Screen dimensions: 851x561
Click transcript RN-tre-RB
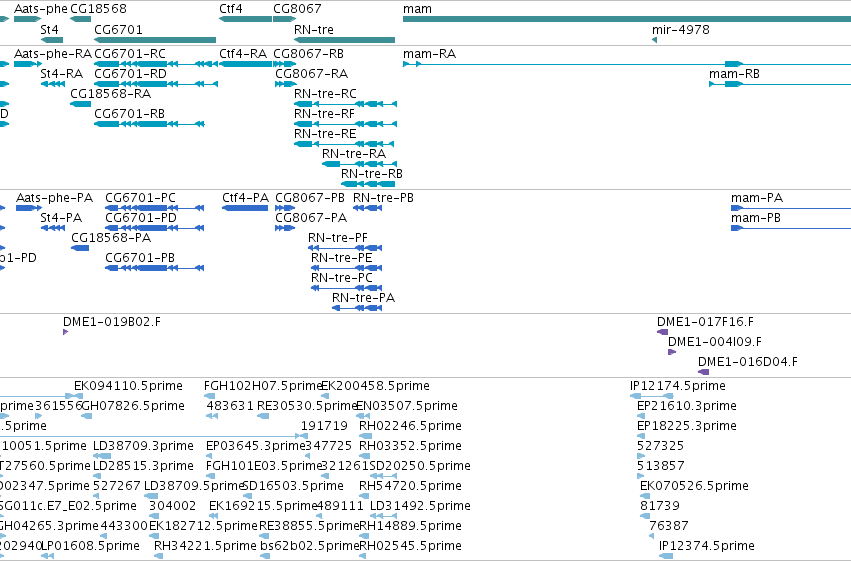(x=368, y=183)
